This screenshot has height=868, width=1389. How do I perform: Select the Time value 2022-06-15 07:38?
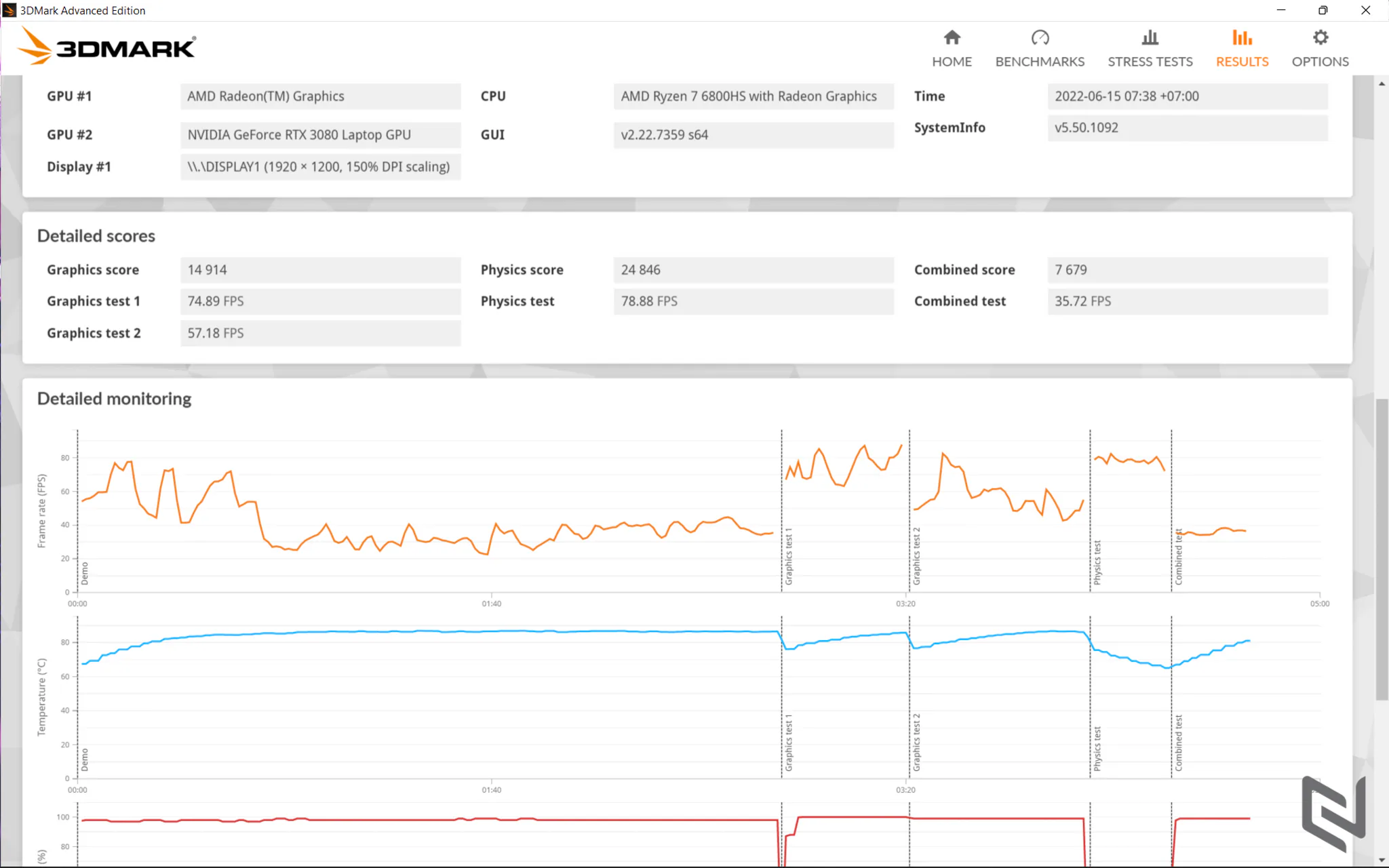coord(1188,96)
